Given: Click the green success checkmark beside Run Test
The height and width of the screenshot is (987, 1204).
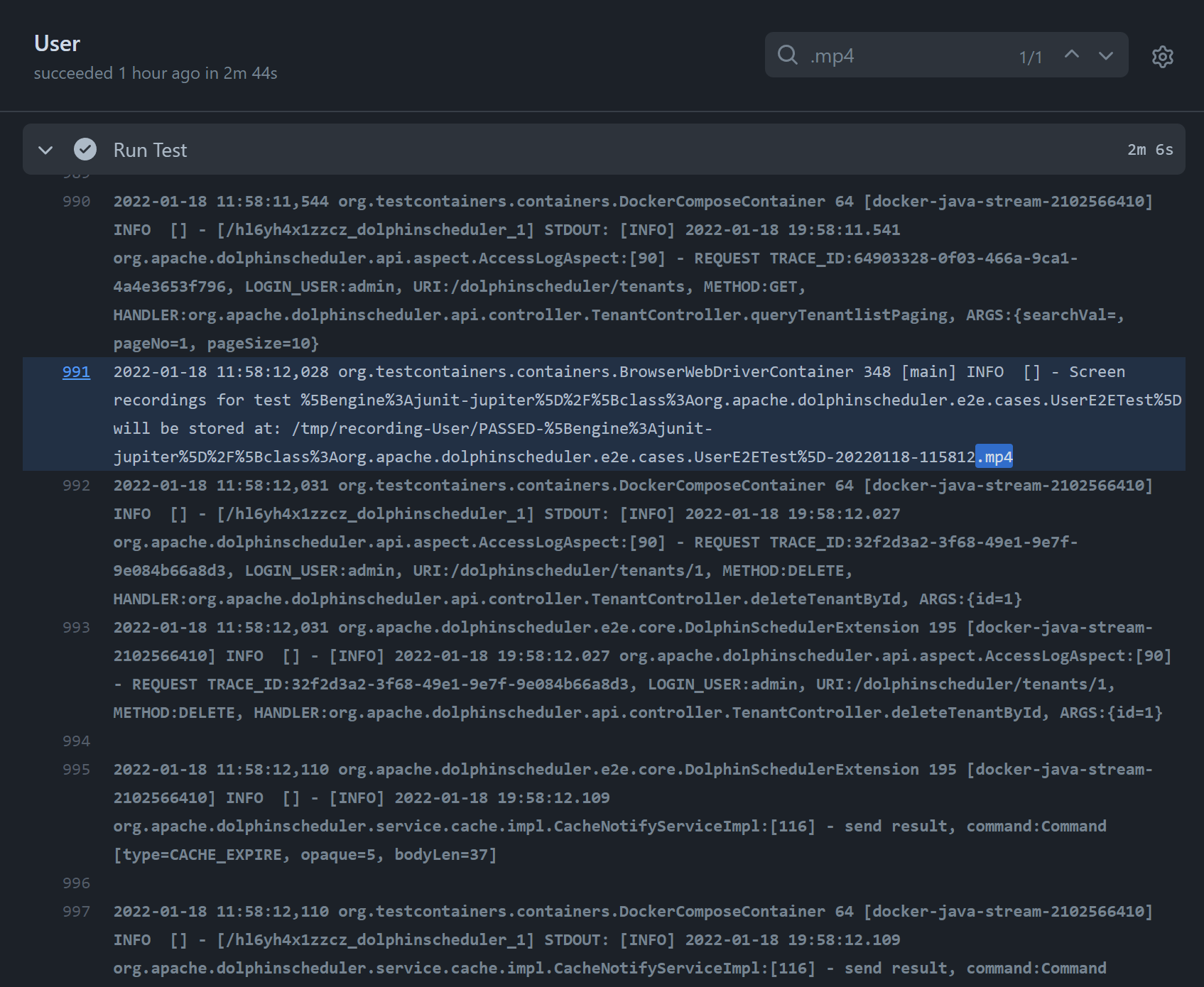Looking at the screenshot, I should click(85, 150).
